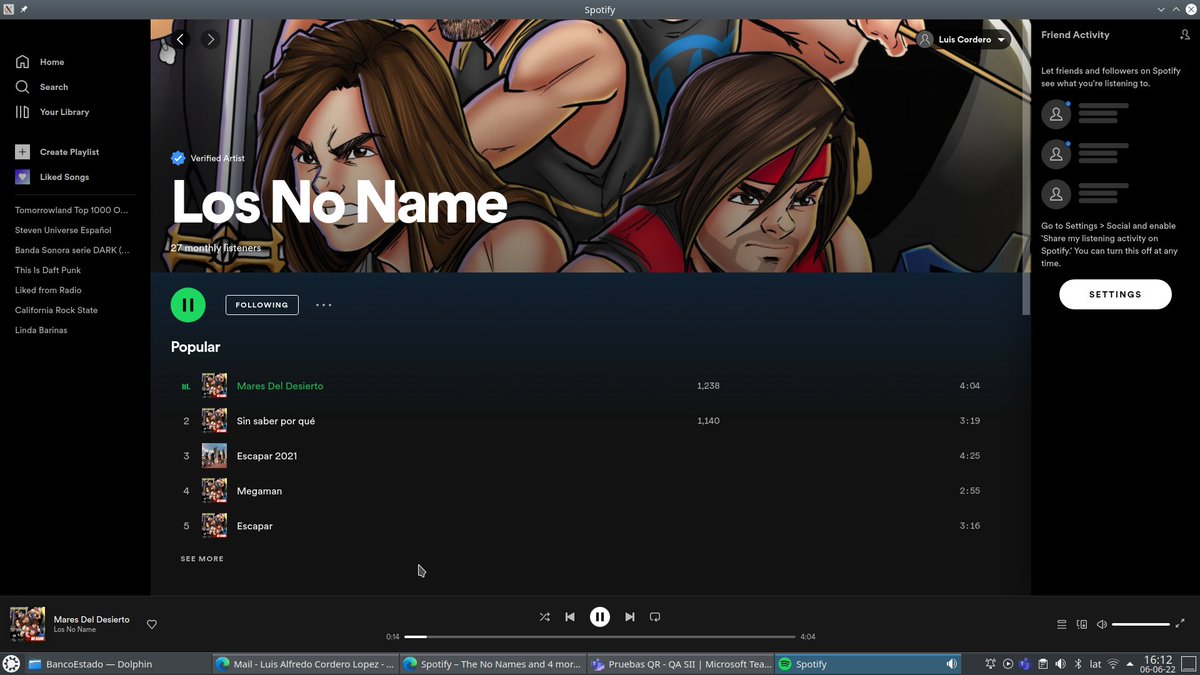
Task: Like Mares Del Desierto with the heart icon
Action: (152, 624)
